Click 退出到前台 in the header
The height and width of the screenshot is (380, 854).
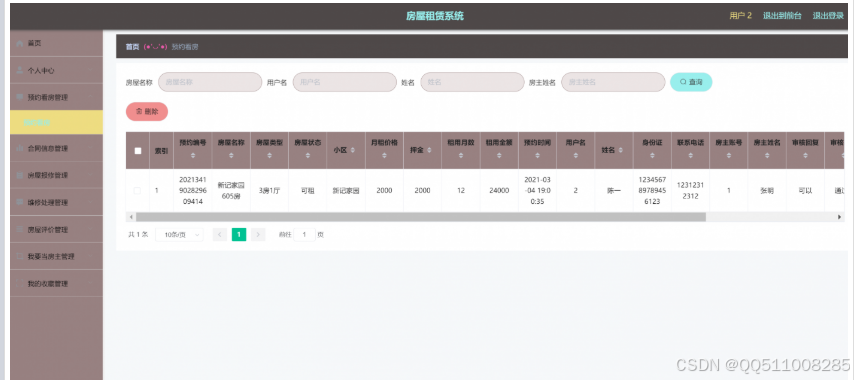(x=782, y=16)
